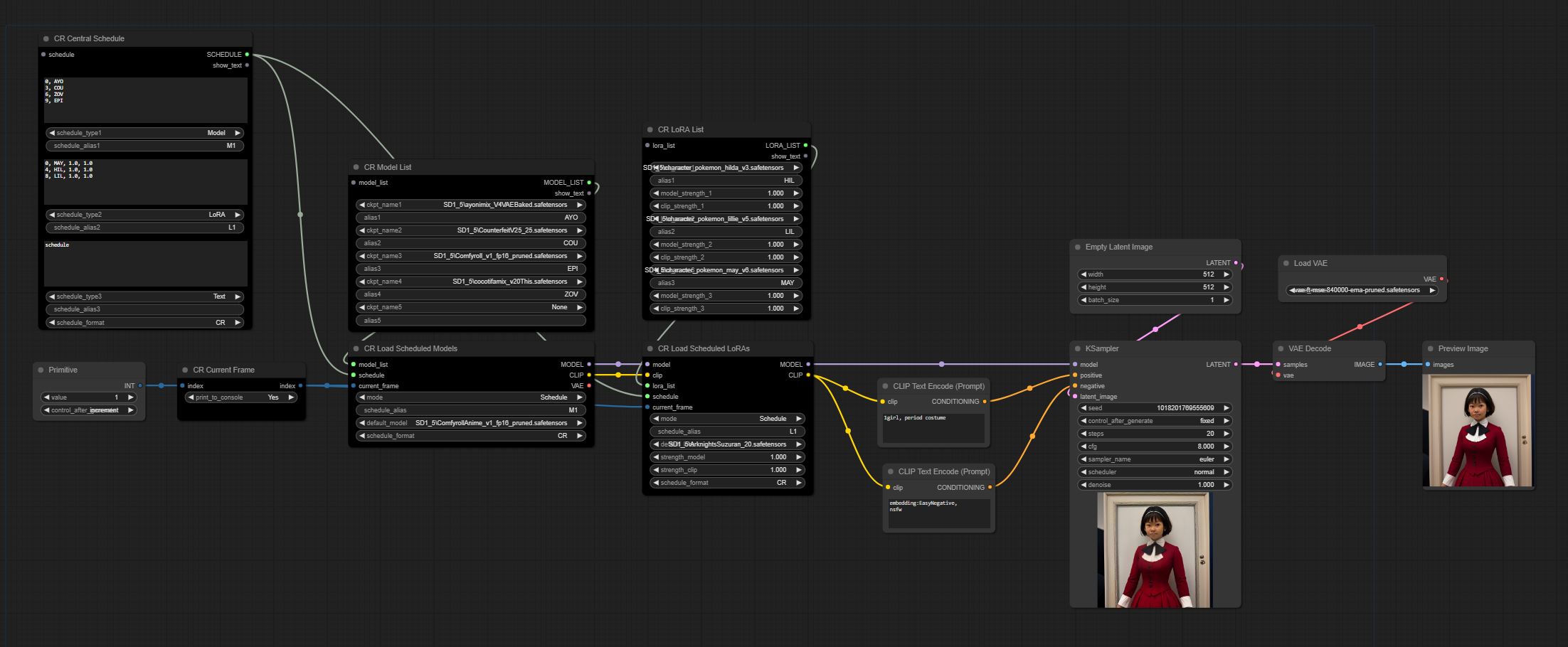Open the scheduler normal dropdown in KSampler
1568x647 pixels.
click(x=1155, y=472)
